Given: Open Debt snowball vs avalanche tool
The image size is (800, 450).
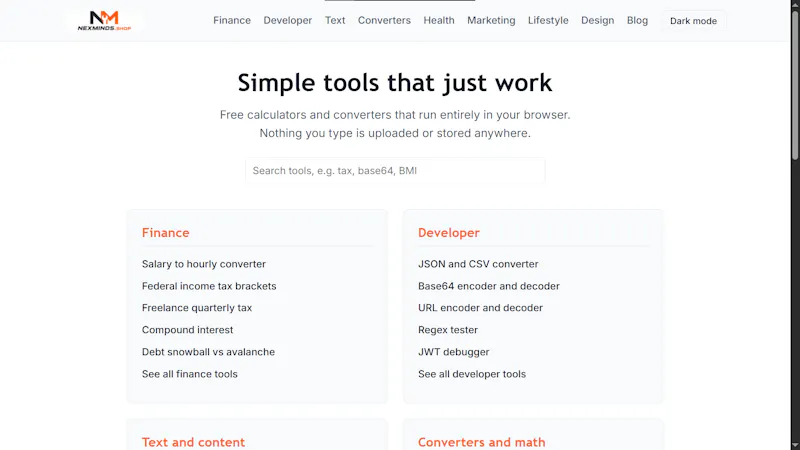Looking at the screenshot, I should pos(208,352).
